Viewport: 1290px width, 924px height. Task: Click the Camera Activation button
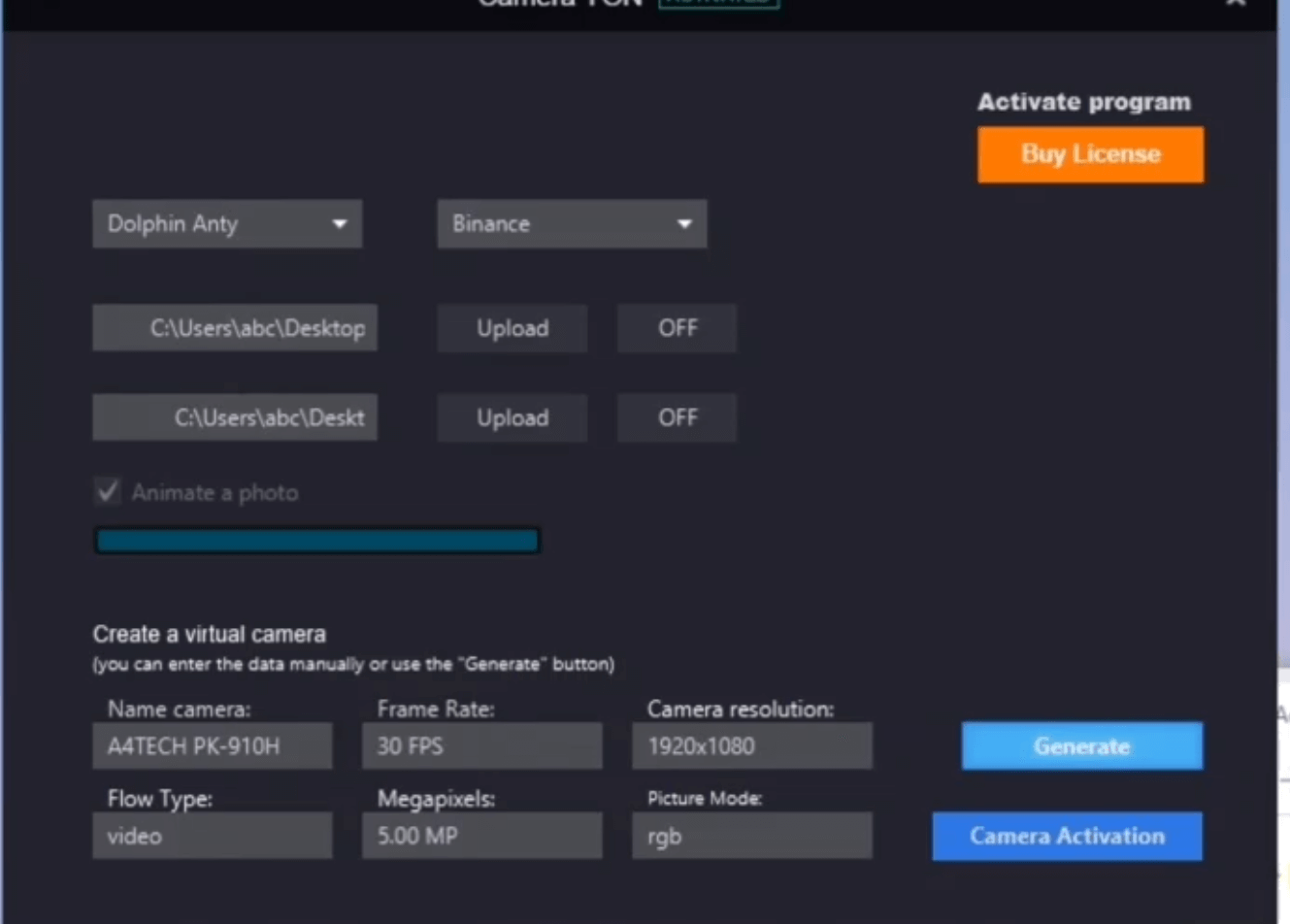[x=1067, y=836]
